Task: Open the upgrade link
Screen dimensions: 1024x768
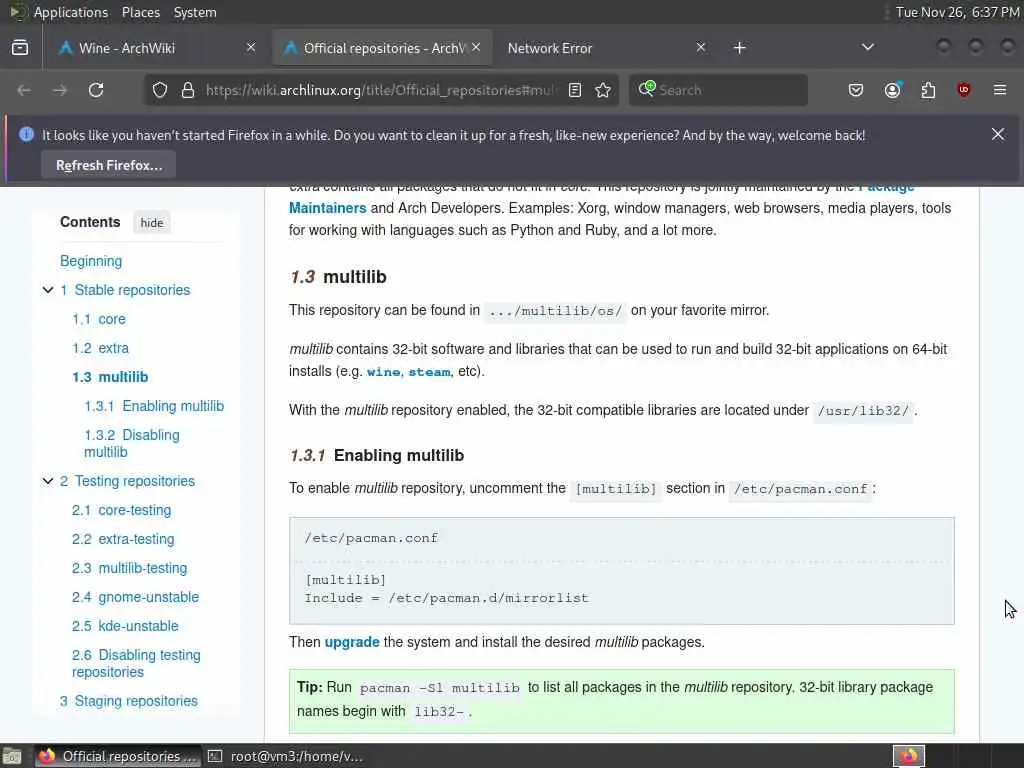Action: [352, 641]
